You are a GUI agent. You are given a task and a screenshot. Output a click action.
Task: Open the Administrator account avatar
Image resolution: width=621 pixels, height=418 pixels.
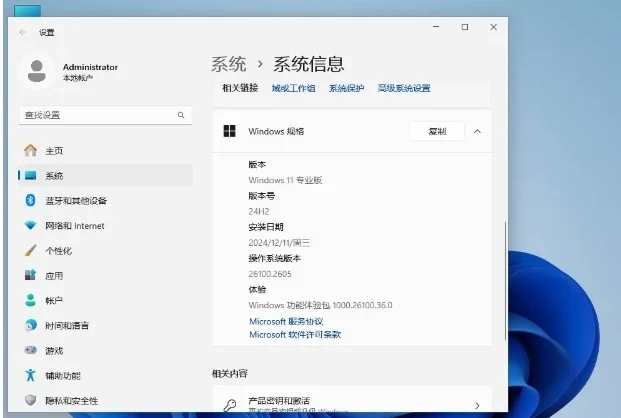click(36, 71)
